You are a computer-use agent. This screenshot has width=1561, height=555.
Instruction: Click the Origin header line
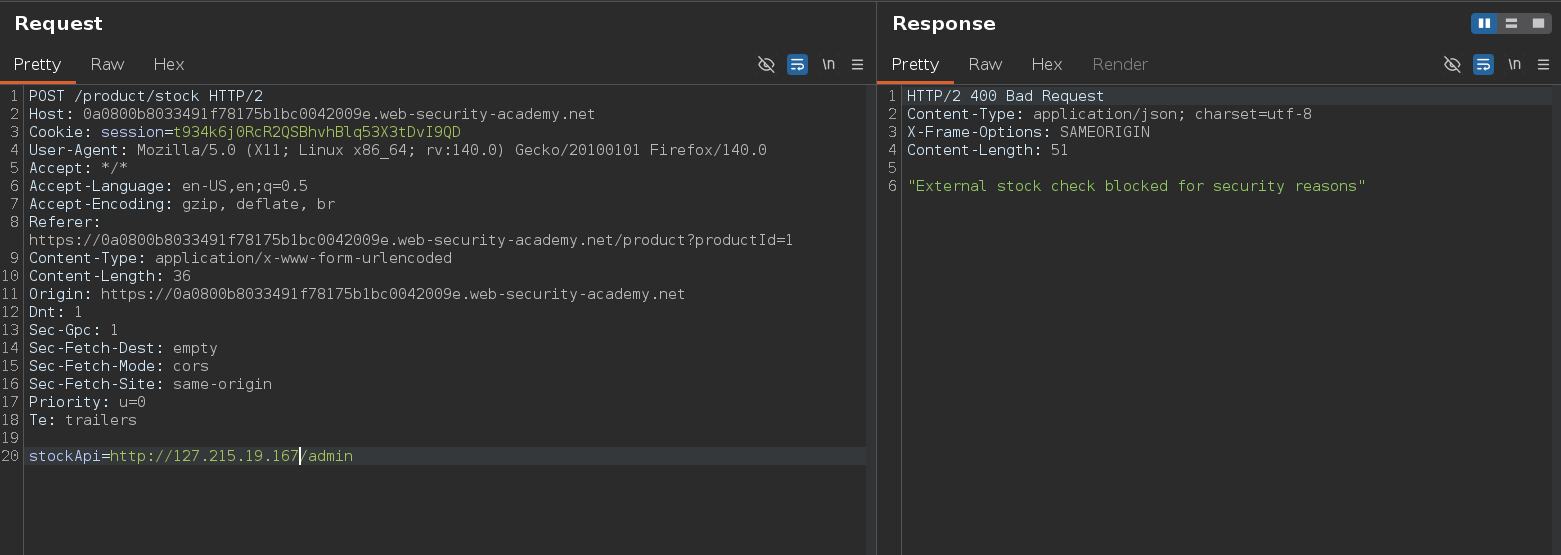tap(357, 294)
